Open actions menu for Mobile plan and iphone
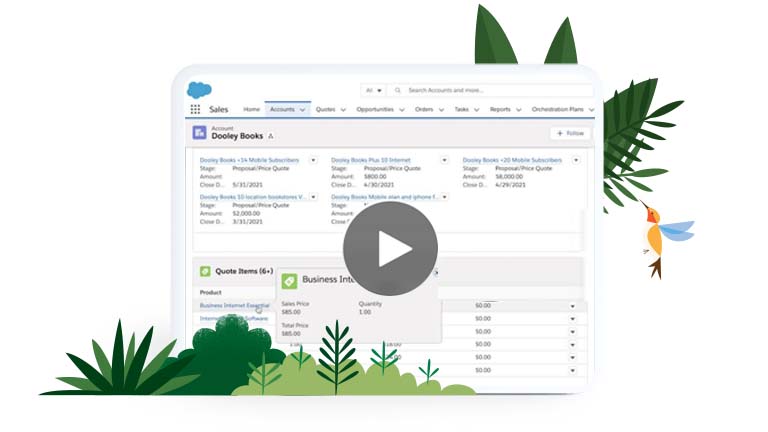The width and height of the screenshot is (768, 432). 444,197
